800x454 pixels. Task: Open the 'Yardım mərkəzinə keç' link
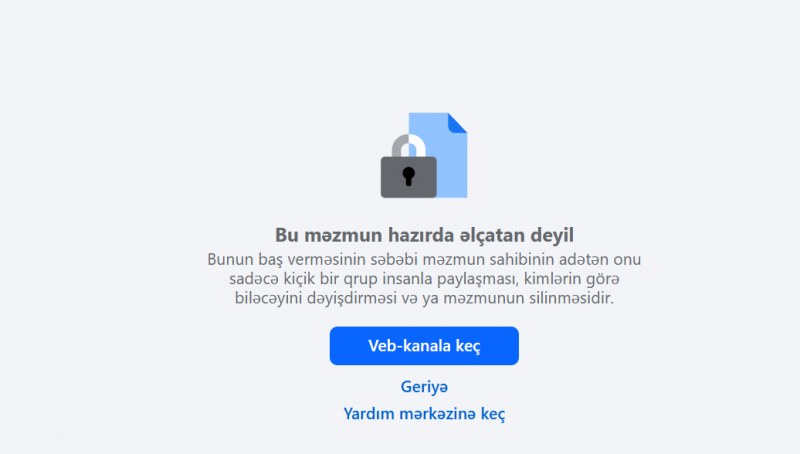pos(424,414)
